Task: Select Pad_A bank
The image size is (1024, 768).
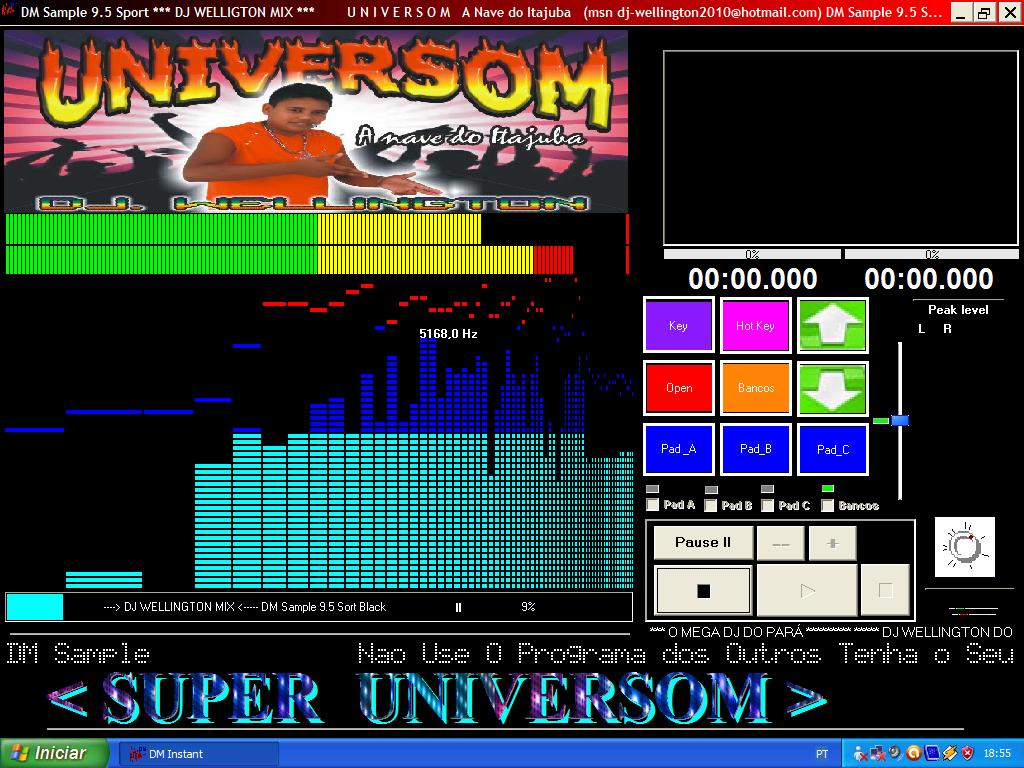Action: [678, 449]
